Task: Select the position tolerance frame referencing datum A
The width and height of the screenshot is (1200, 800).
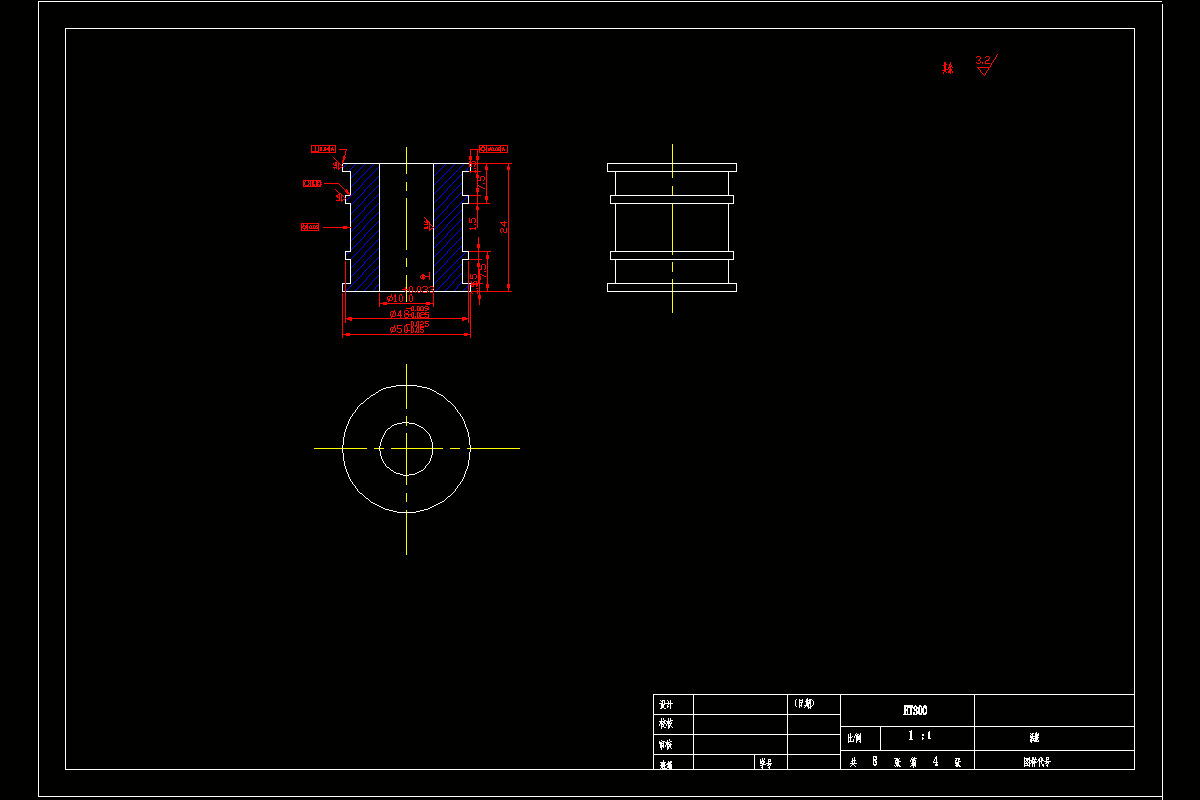Action: 494,148
